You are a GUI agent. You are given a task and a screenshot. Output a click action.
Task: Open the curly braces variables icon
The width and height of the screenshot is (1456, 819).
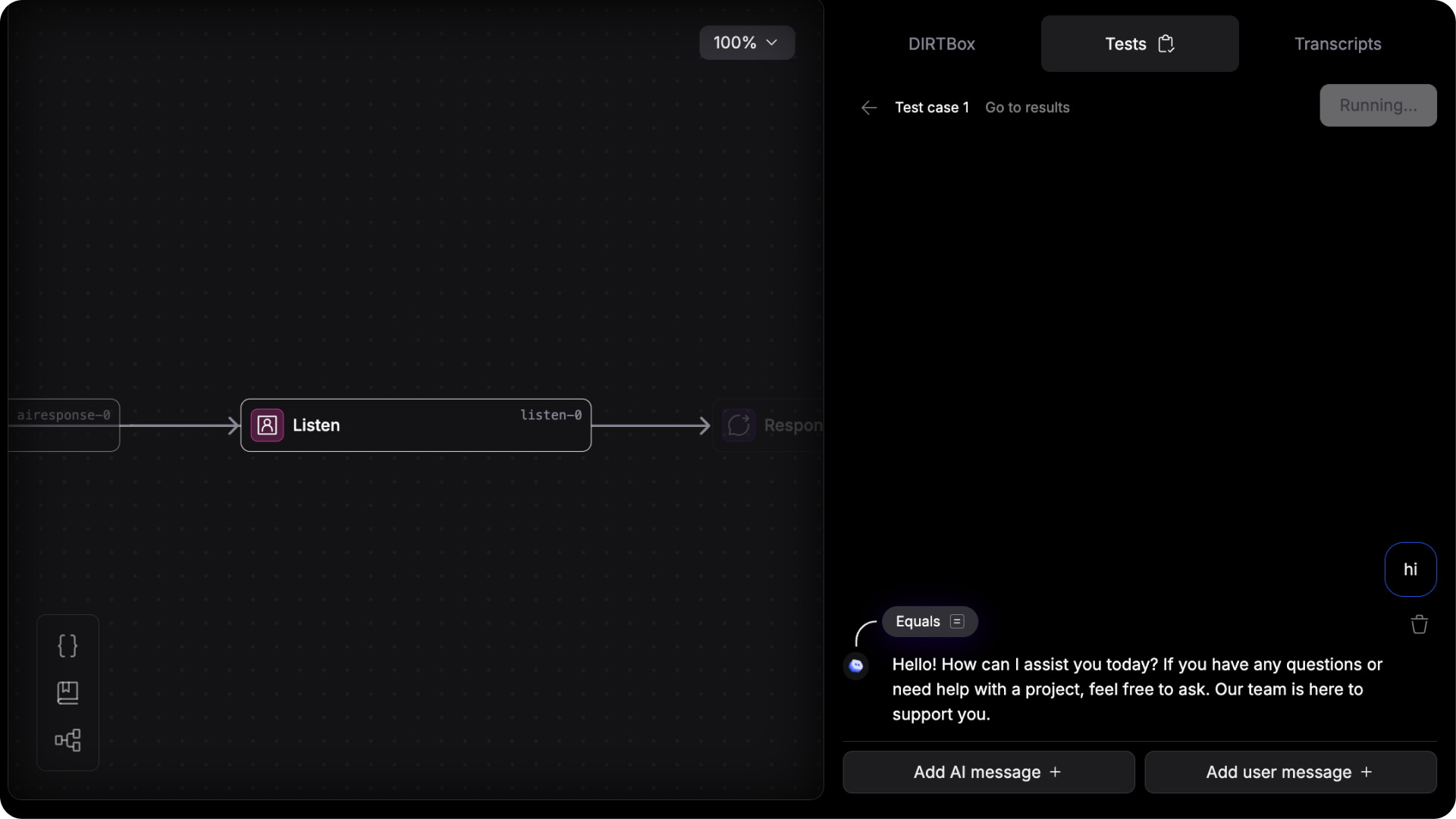67,645
